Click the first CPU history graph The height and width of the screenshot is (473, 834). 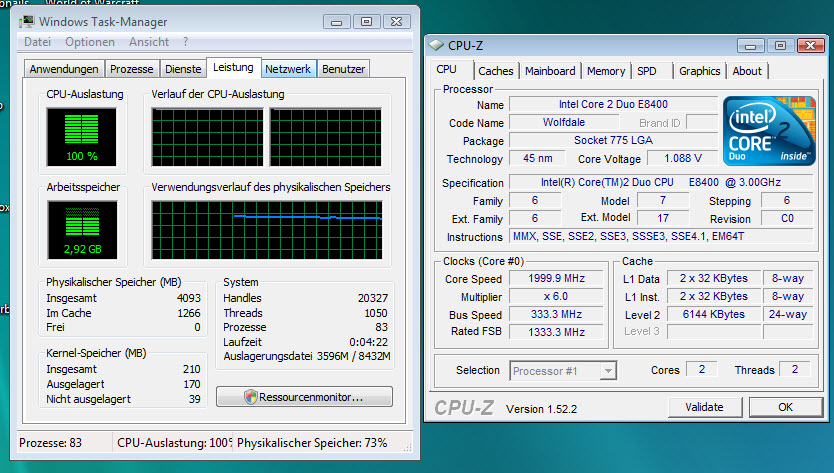click(x=207, y=137)
